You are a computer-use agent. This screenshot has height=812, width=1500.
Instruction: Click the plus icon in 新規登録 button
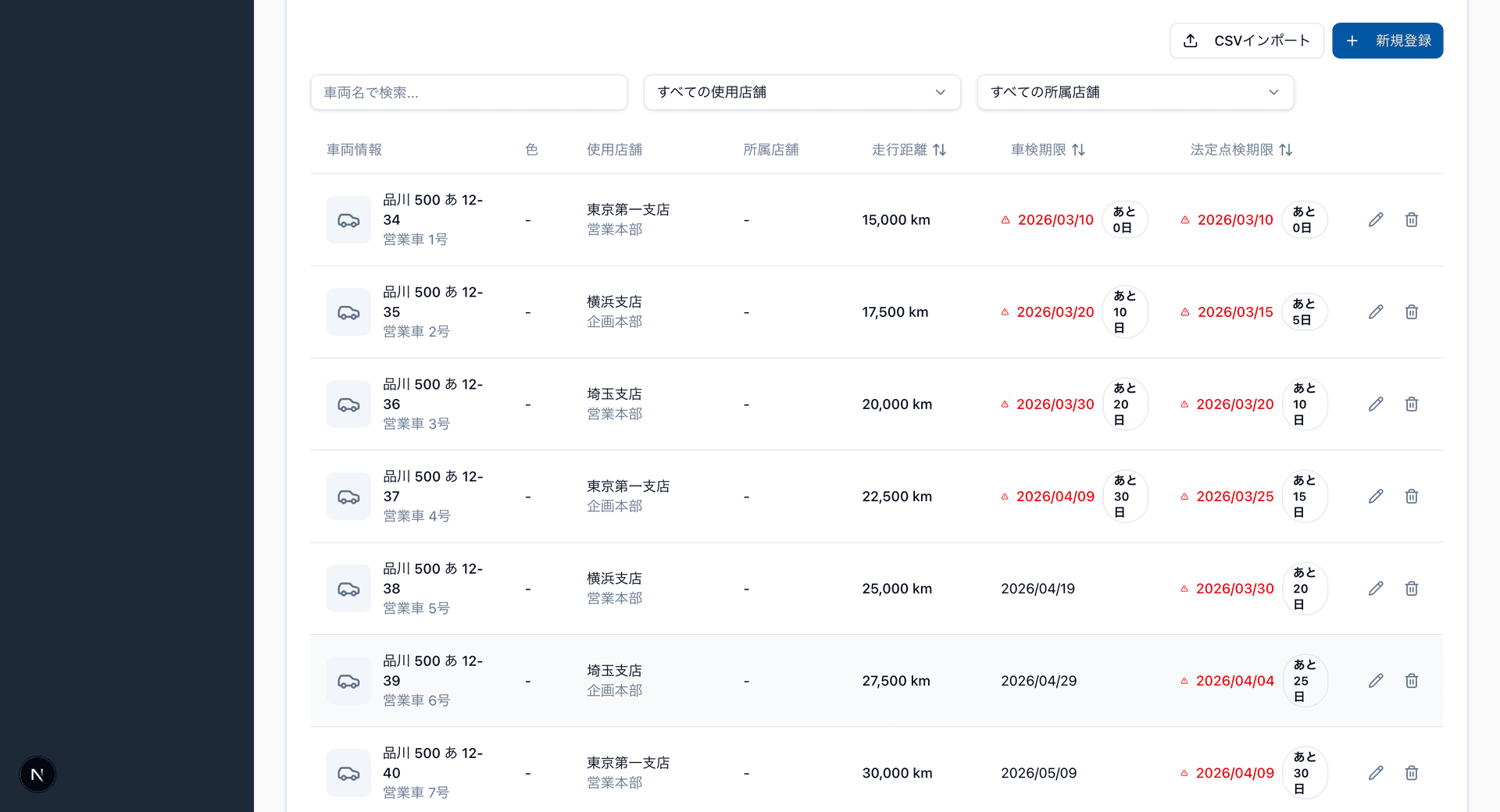pyautogui.click(x=1353, y=41)
